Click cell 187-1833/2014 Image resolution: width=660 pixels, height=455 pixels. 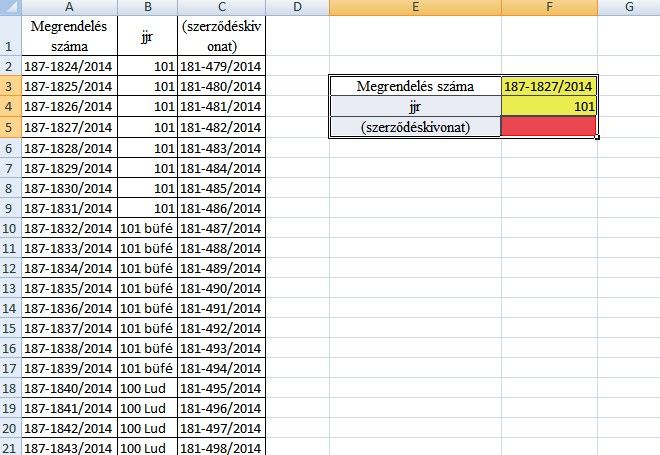pyautogui.click(x=69, y=248)
